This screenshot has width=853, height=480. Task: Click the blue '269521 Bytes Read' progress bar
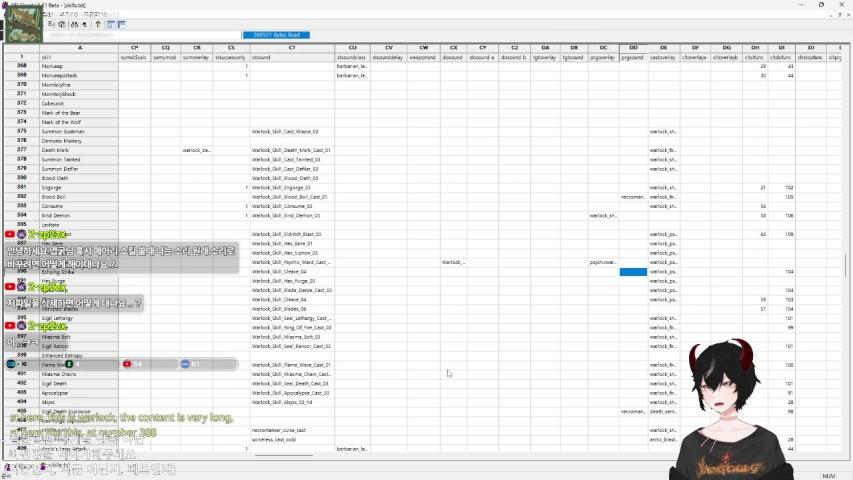pos(276,35)
